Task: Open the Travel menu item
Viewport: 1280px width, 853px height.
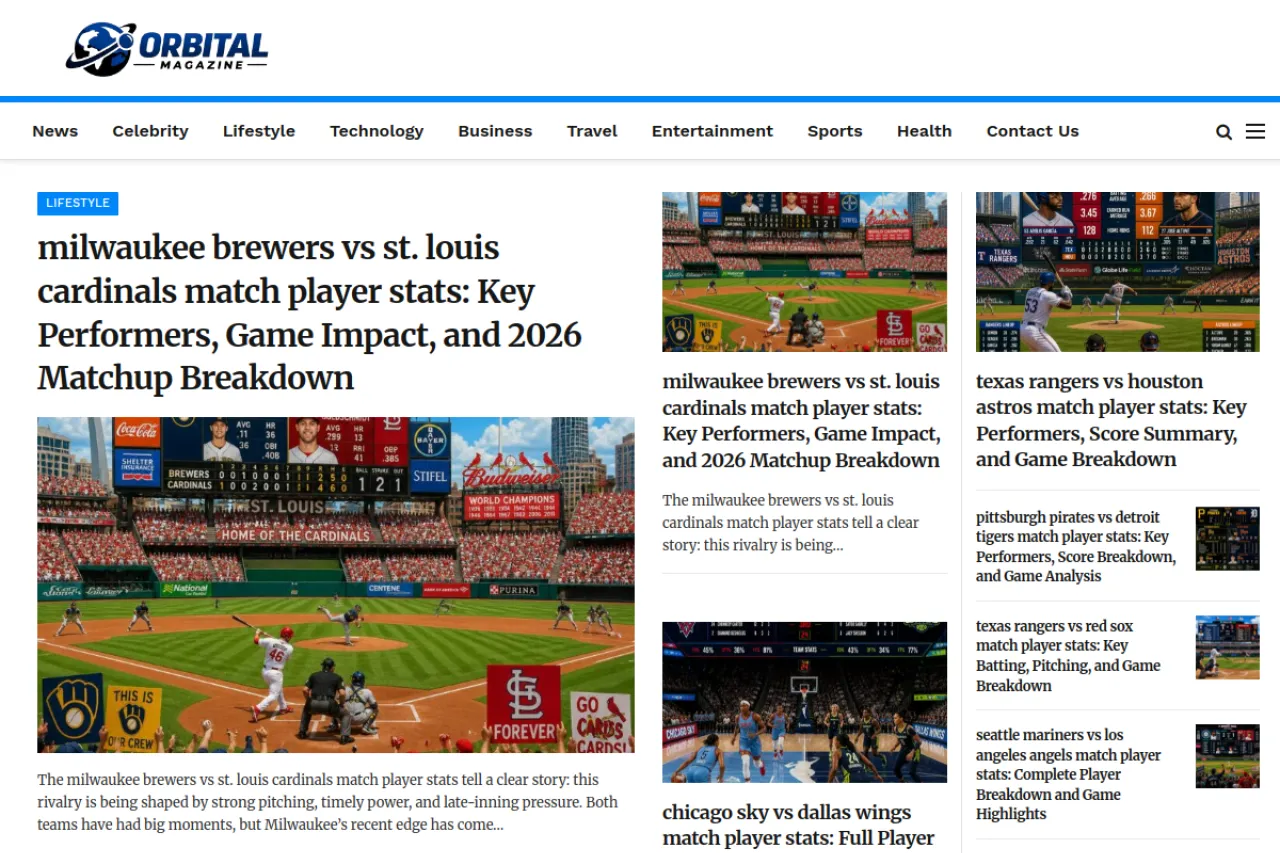Action: (592, 131)
